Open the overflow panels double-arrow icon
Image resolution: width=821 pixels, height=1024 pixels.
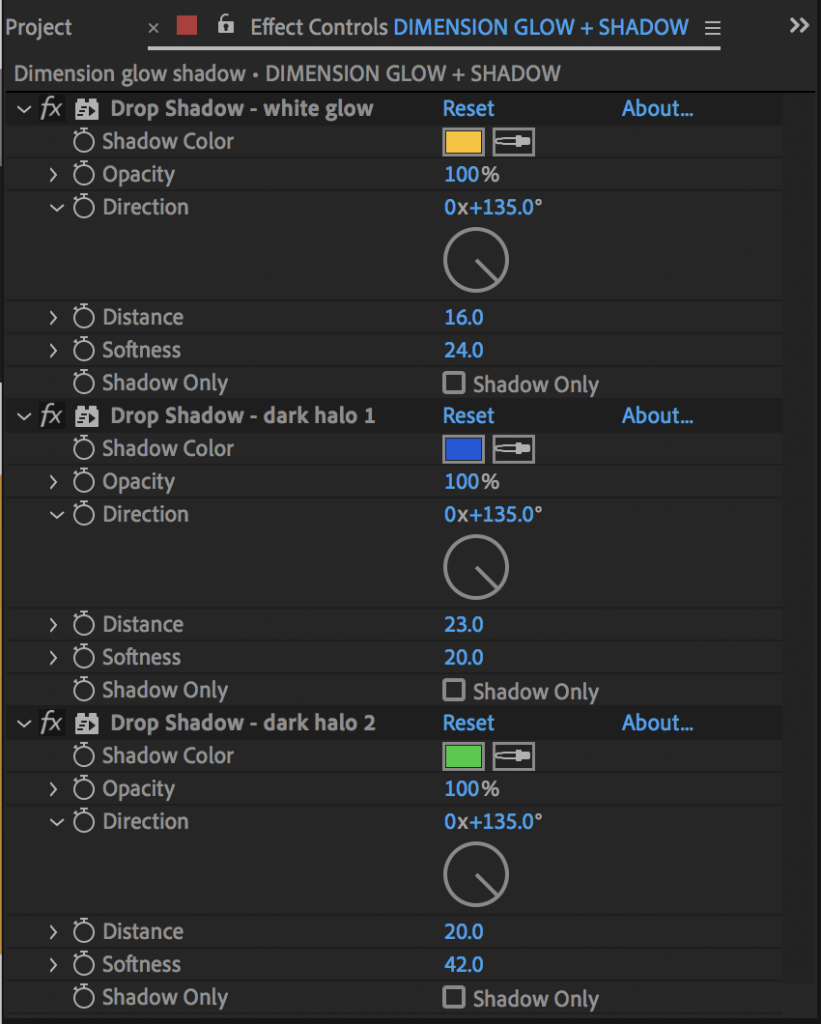[798, 26]
